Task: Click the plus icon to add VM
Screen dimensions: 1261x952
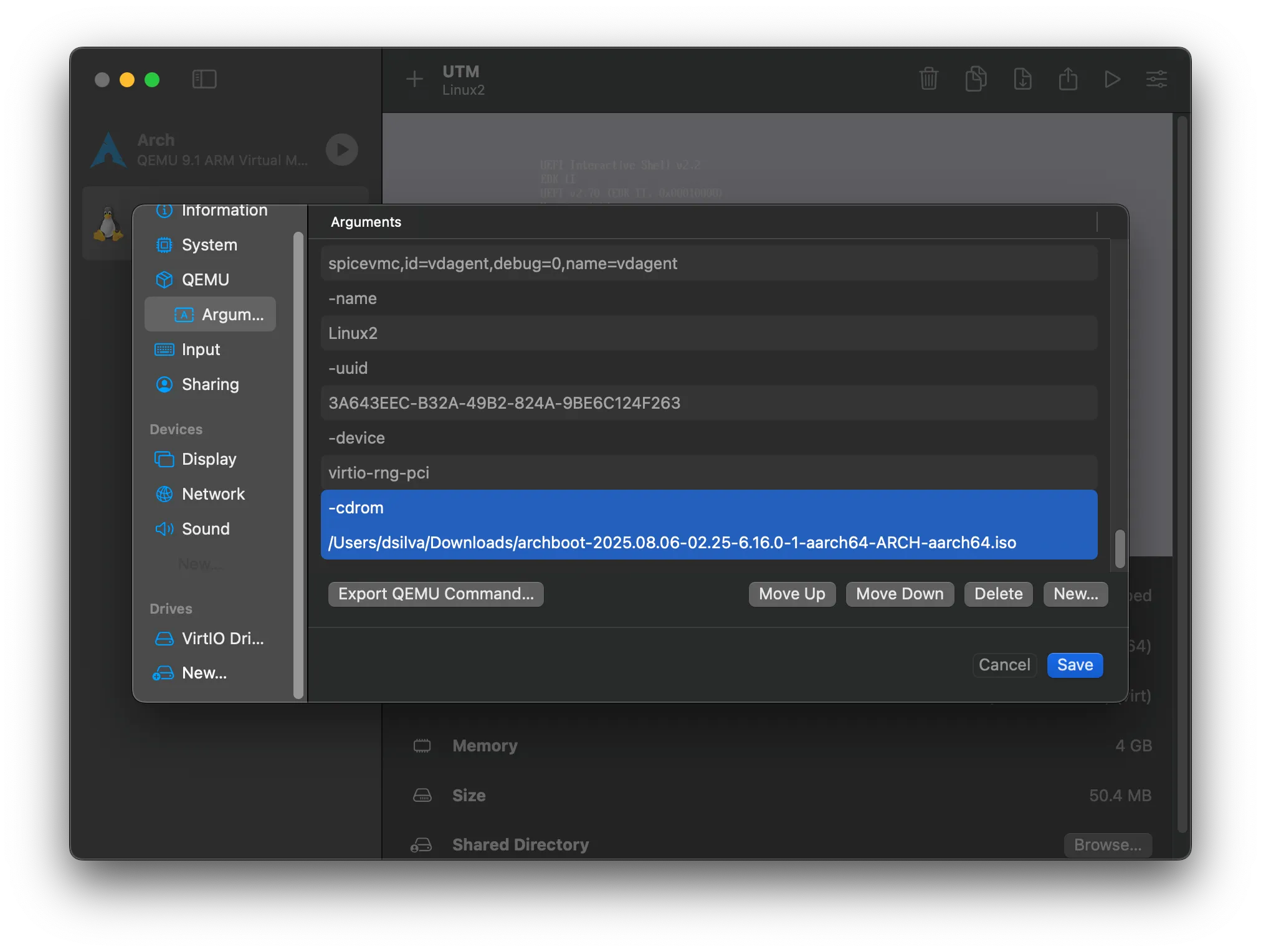Action: coord(414,79)
